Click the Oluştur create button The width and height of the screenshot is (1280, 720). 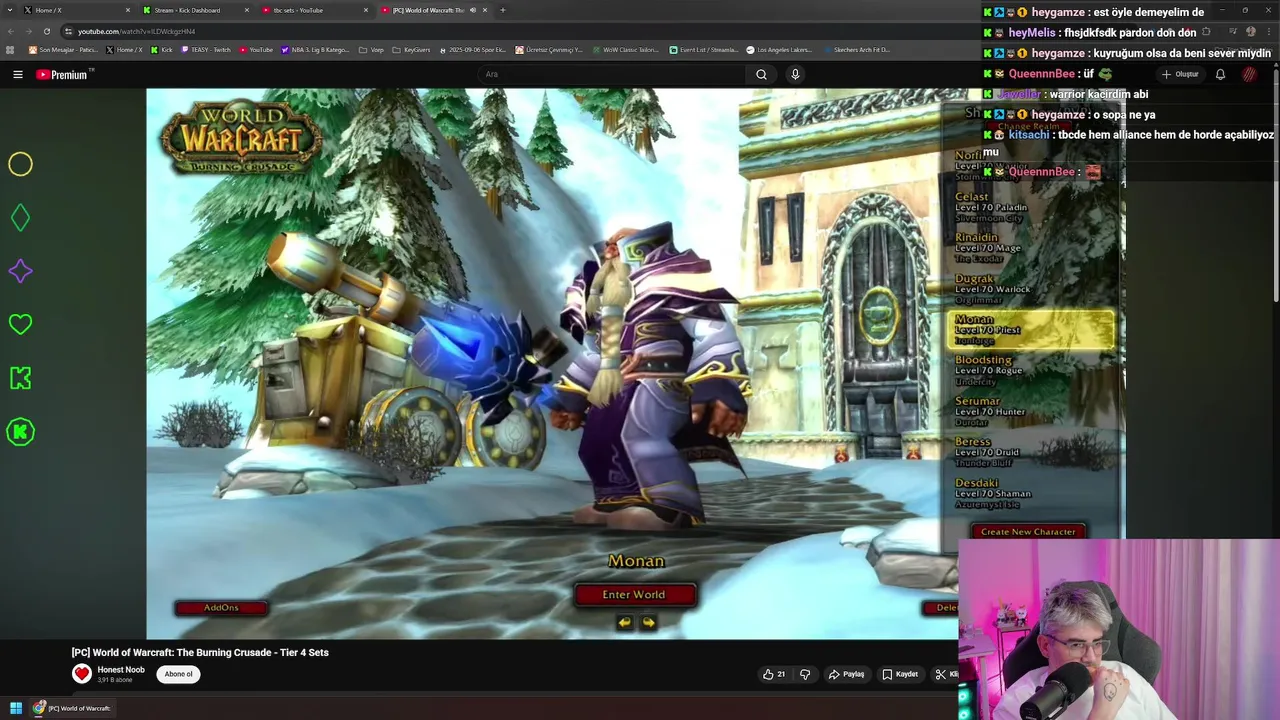tap(1181, 74)
